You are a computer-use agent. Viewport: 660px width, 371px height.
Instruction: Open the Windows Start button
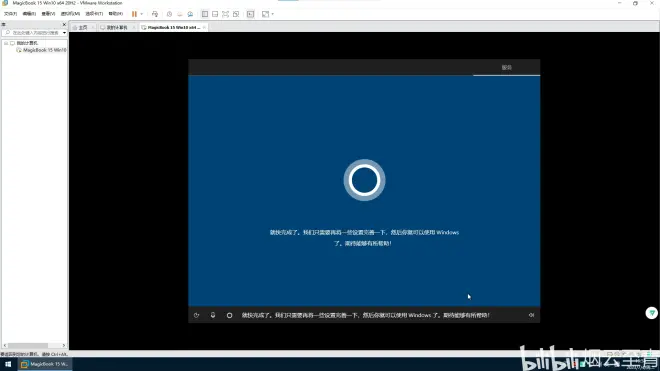(x=8, y=364)
